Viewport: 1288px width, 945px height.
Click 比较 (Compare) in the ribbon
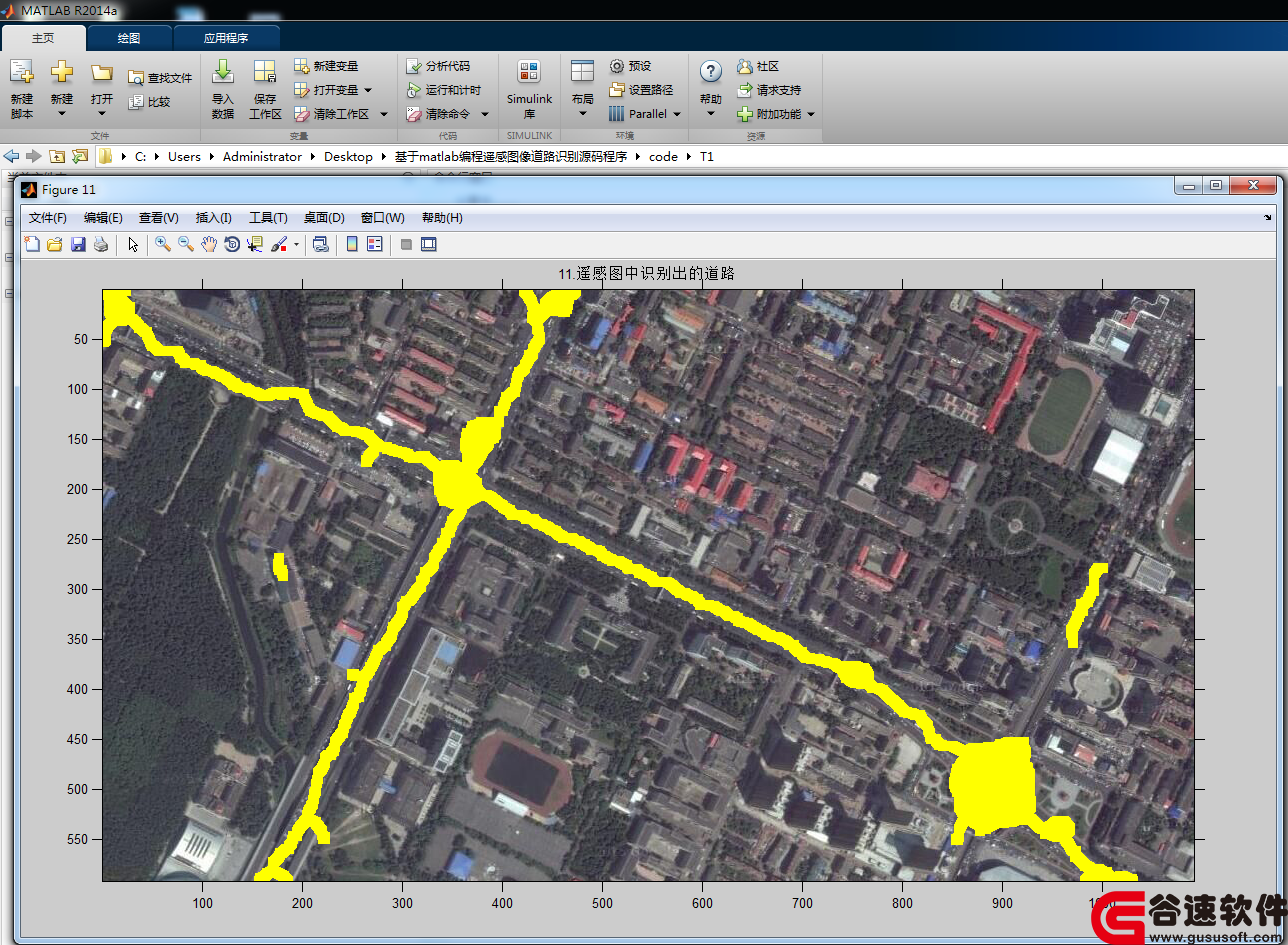pos(149,102)
